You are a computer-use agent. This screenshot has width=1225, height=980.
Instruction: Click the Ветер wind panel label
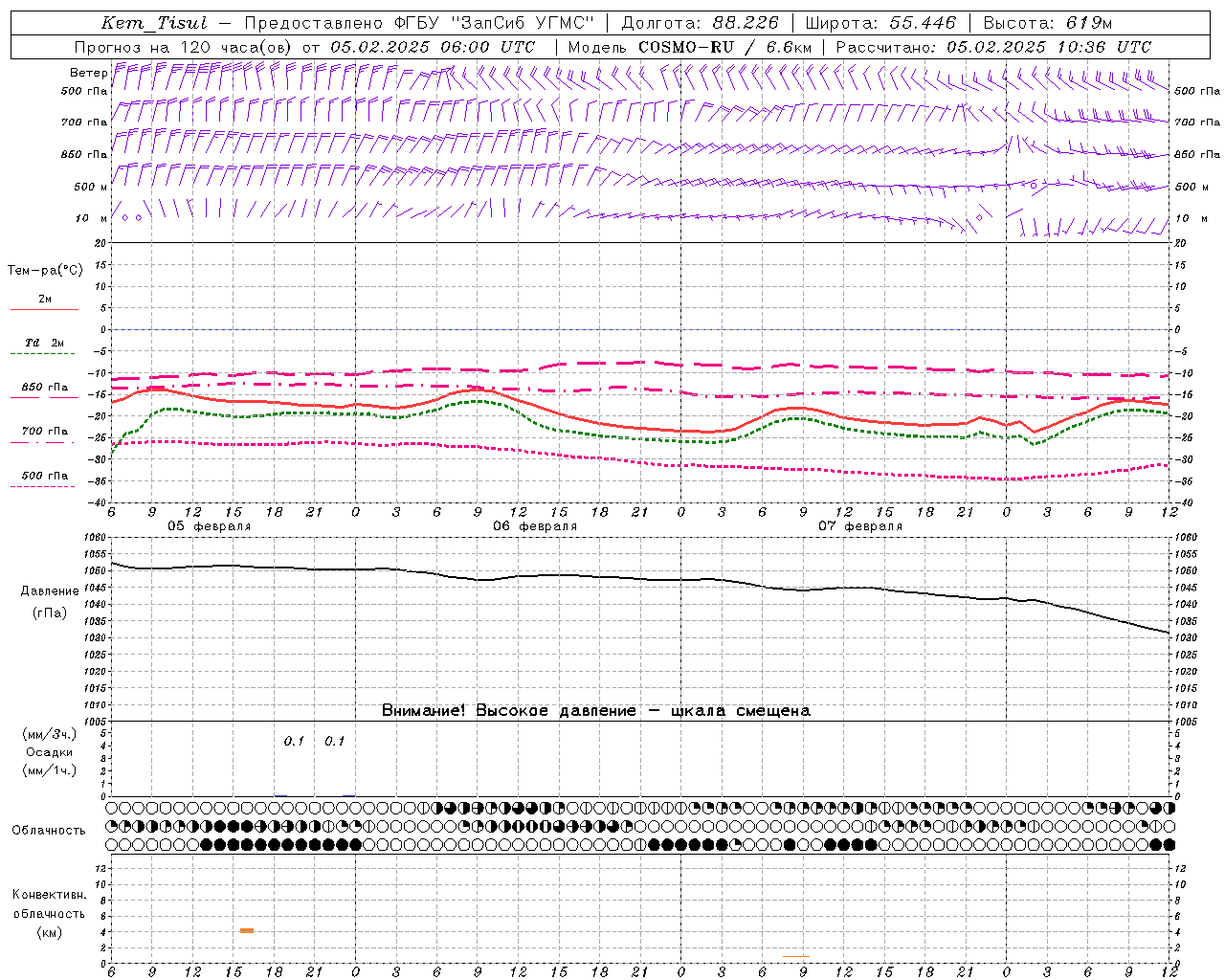89,73
